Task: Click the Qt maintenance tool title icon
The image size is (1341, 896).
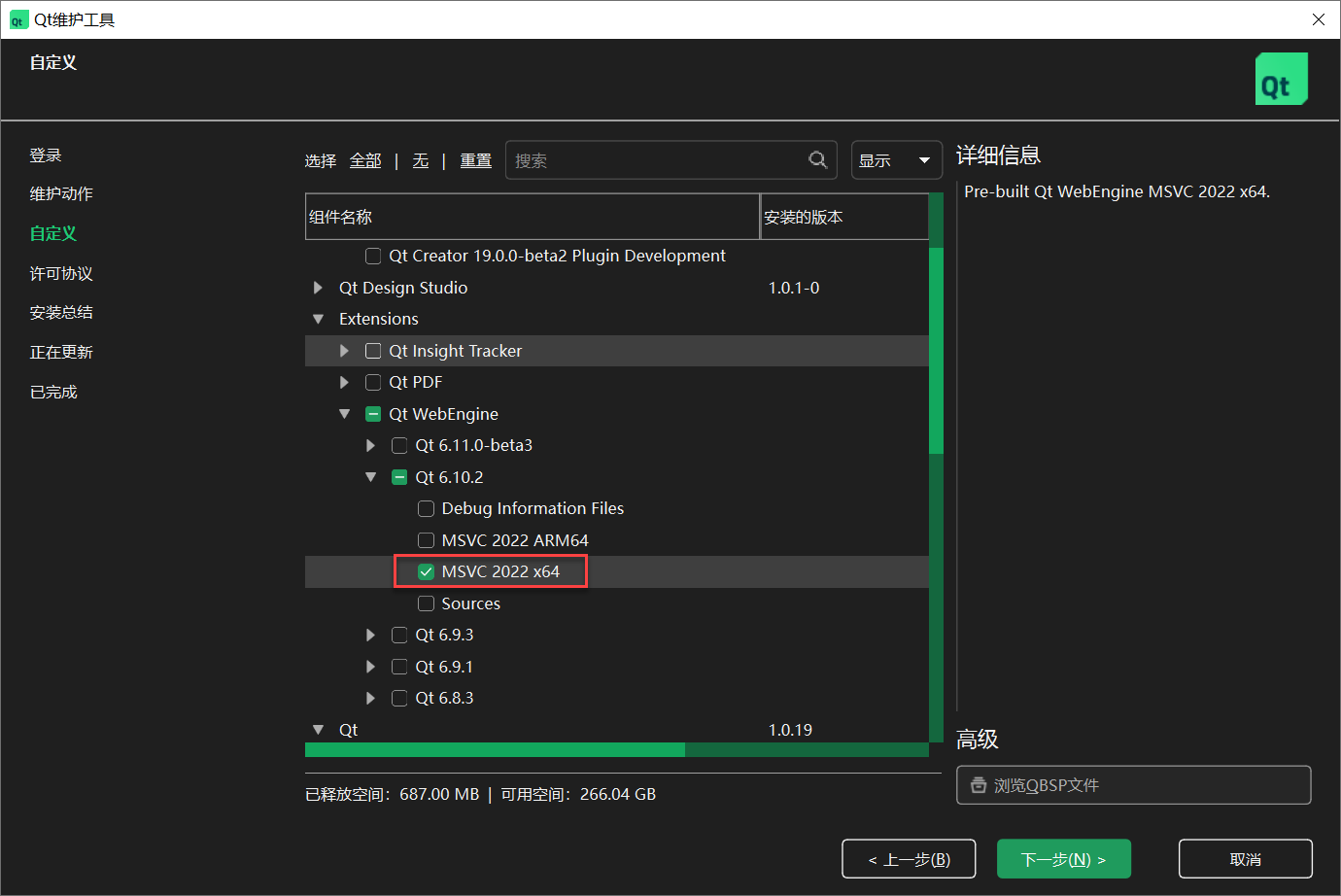Action: click(17, 20)
